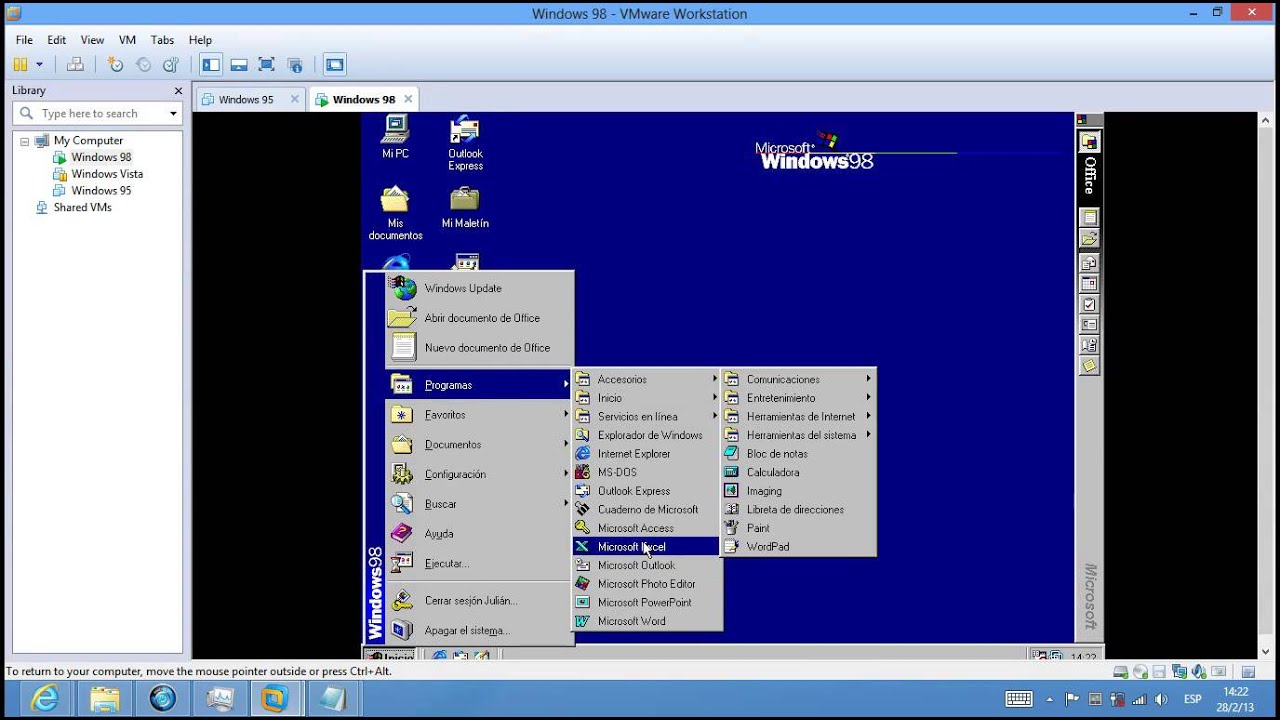
Task: Expand the Documentos submenu
Action: 480,445
